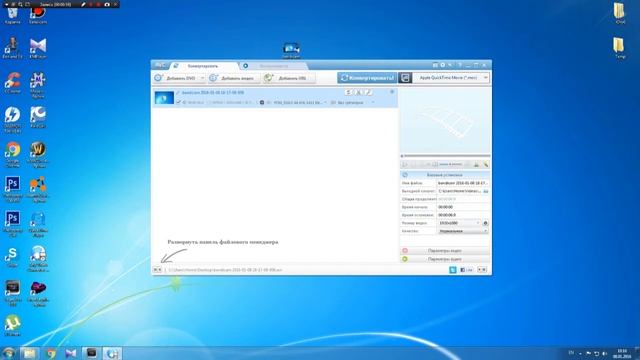Open the uTorrent desktop shortcut
The height and width of the screenshot is (360, 640).
tap(12, 325)
